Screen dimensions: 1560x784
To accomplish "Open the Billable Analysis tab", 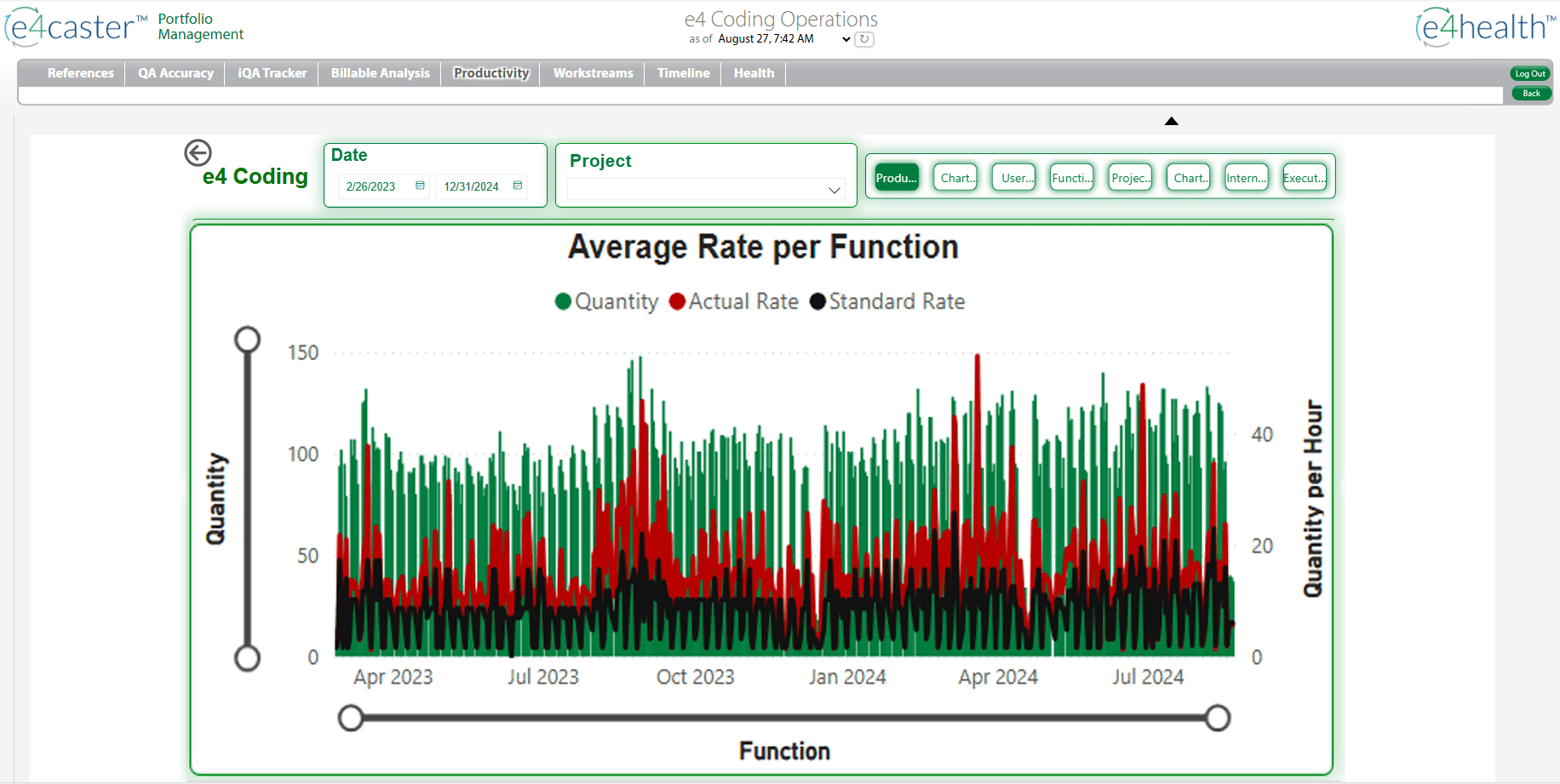I will [x=381, y=73].
